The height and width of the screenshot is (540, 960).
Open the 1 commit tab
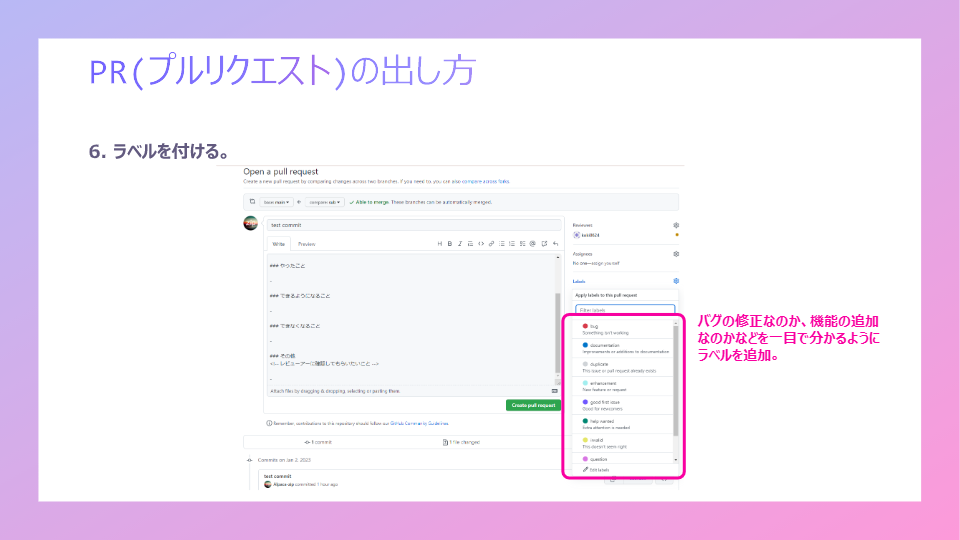tap(318, 442)
